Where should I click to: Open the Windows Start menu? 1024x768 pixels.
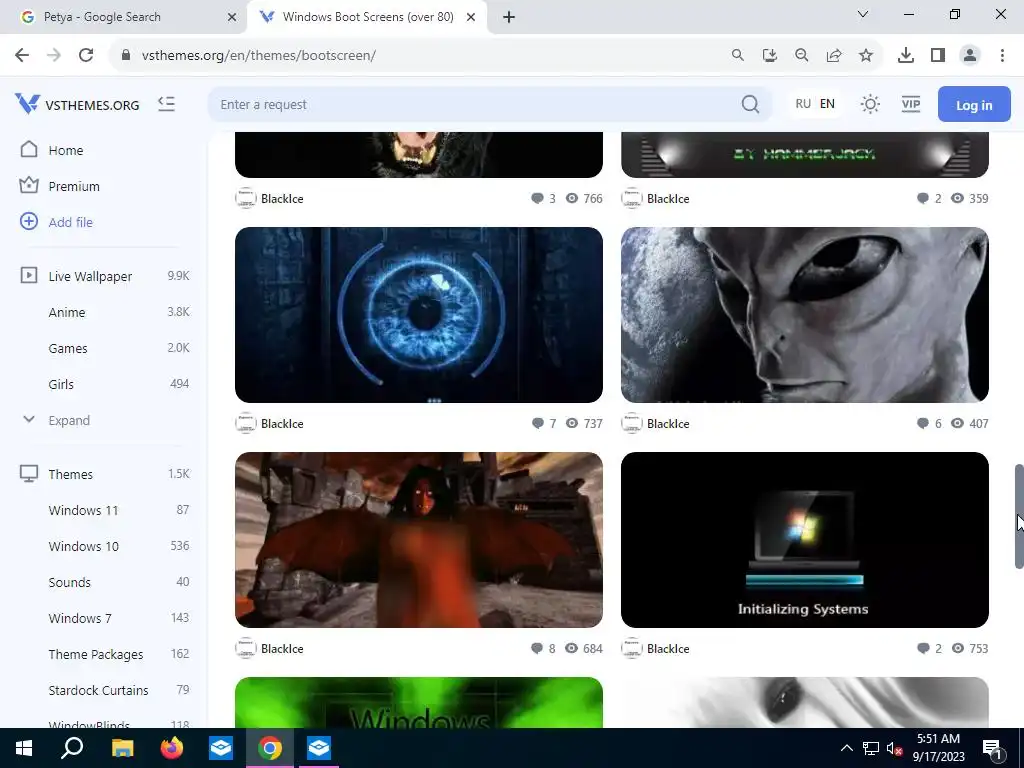pyautogui.click(x=24, y=748)
